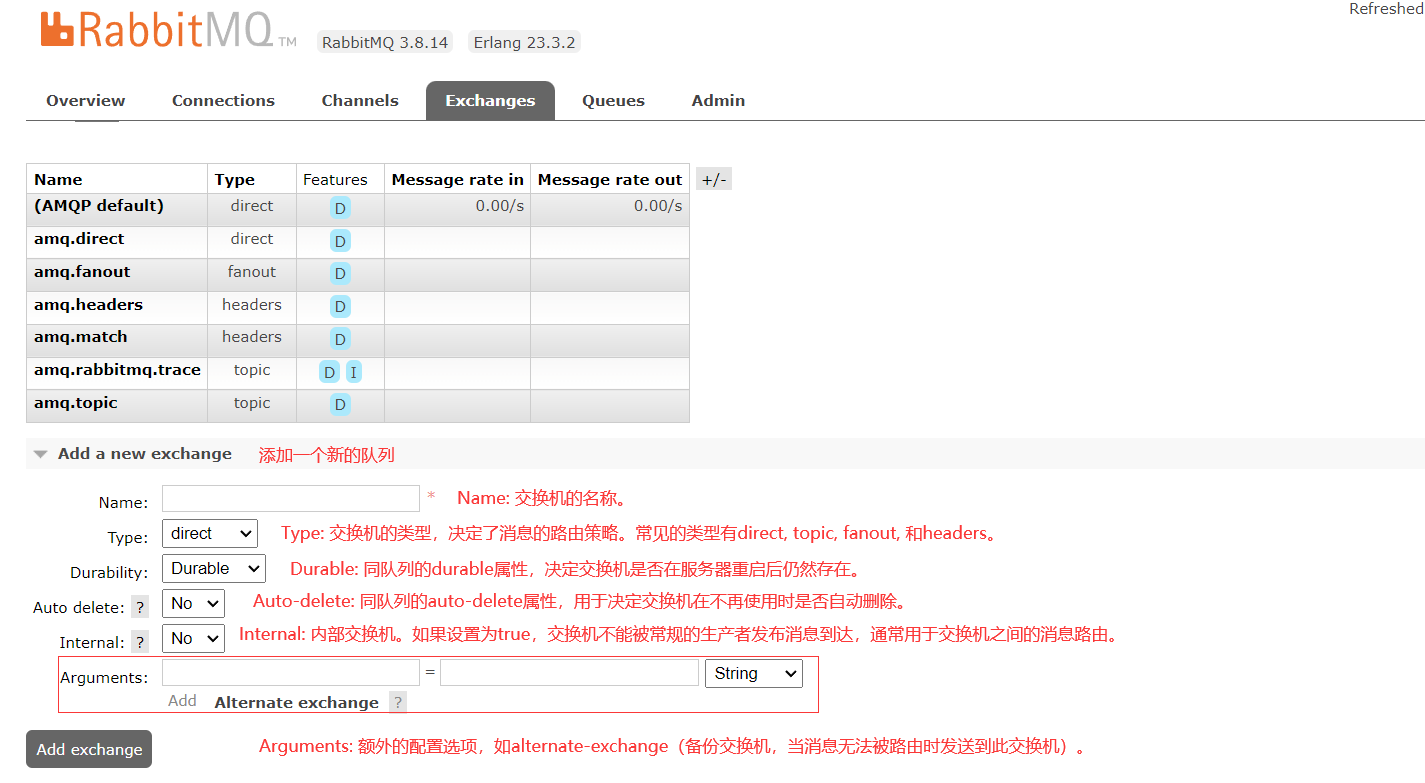Sort by the Message rate out header
The width and height of the screenshot is (1425, 783).
(610, 180)
